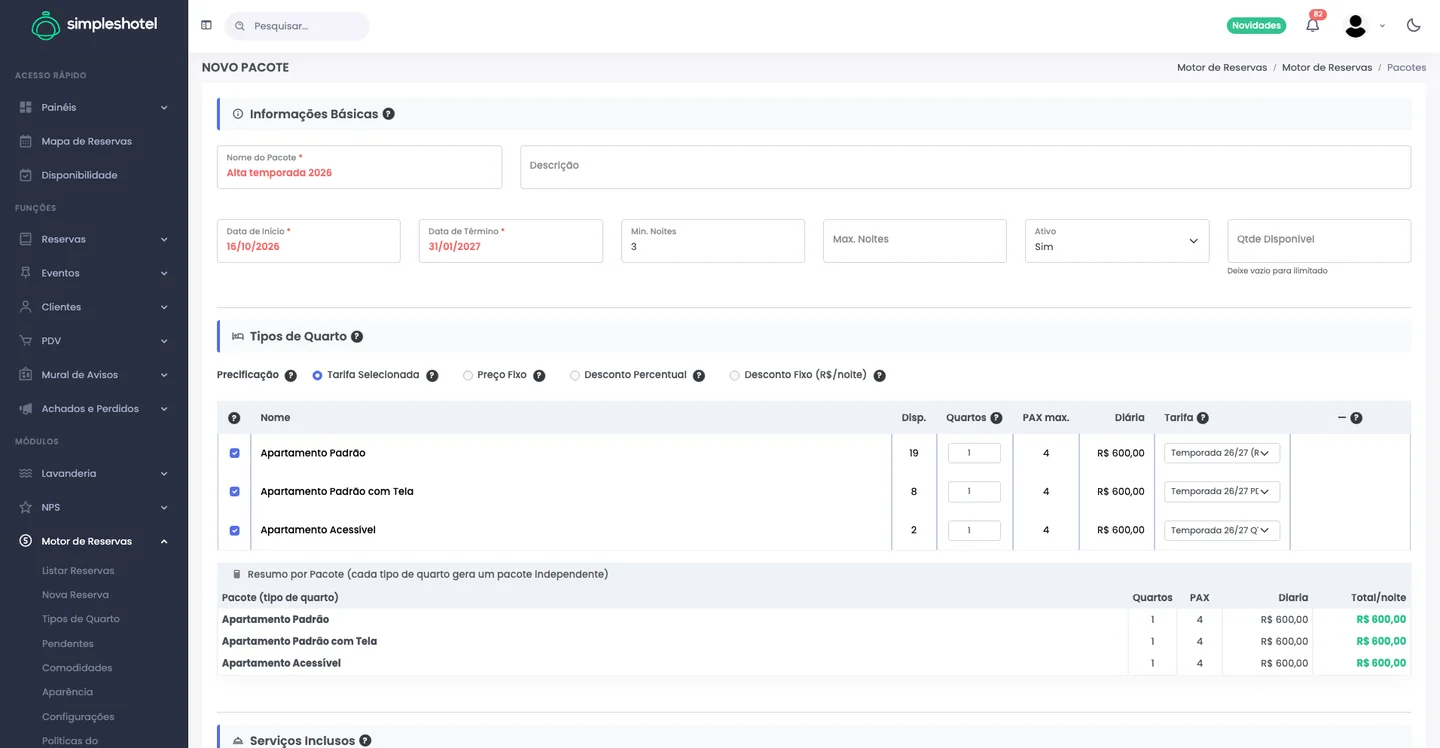Image resolution: width=1440 pixels, height=748 pixels.
Task: Open the Ativo dropdown
Action: [1117, 241]
